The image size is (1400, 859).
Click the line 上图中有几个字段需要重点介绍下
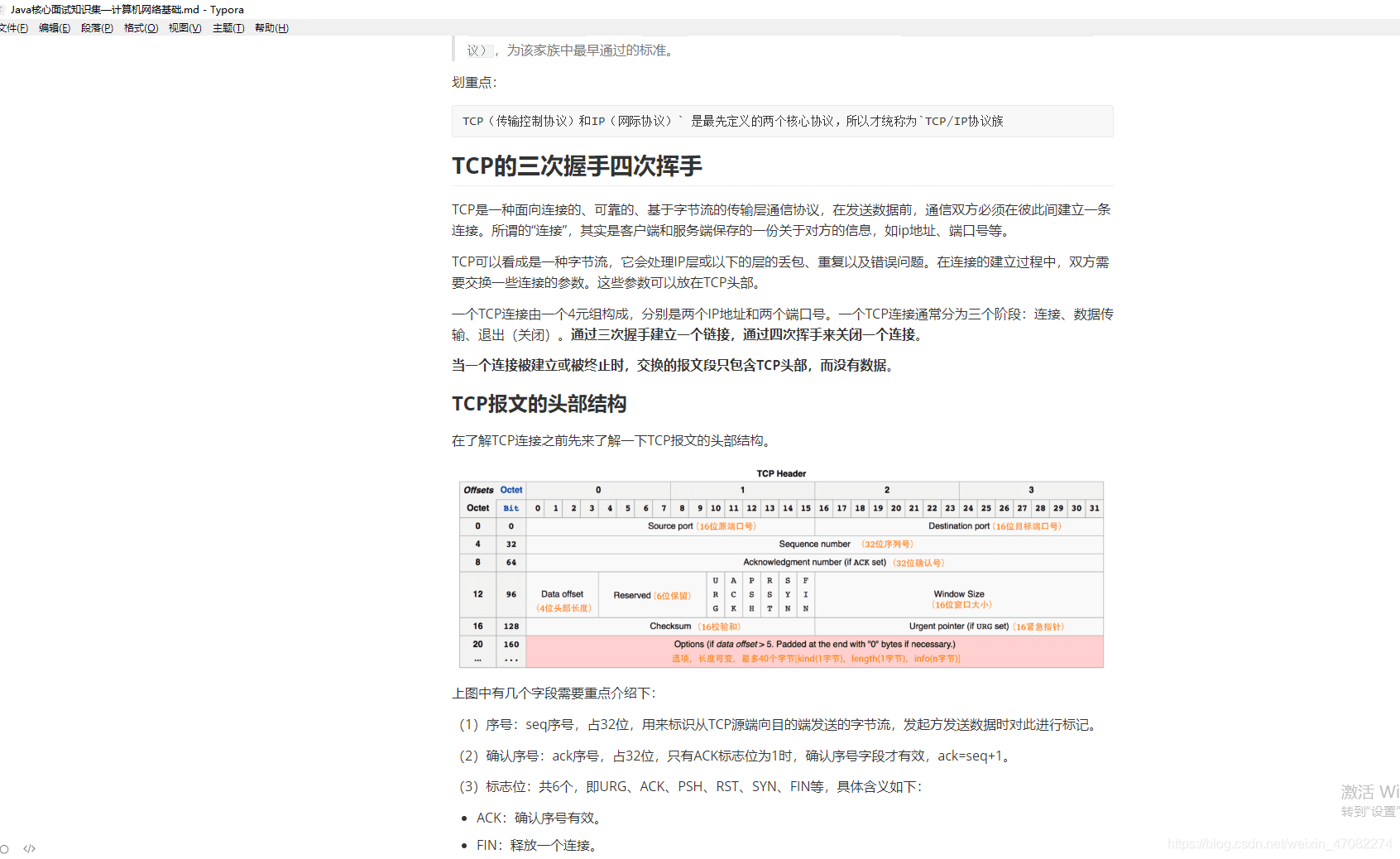pos(554,693)
